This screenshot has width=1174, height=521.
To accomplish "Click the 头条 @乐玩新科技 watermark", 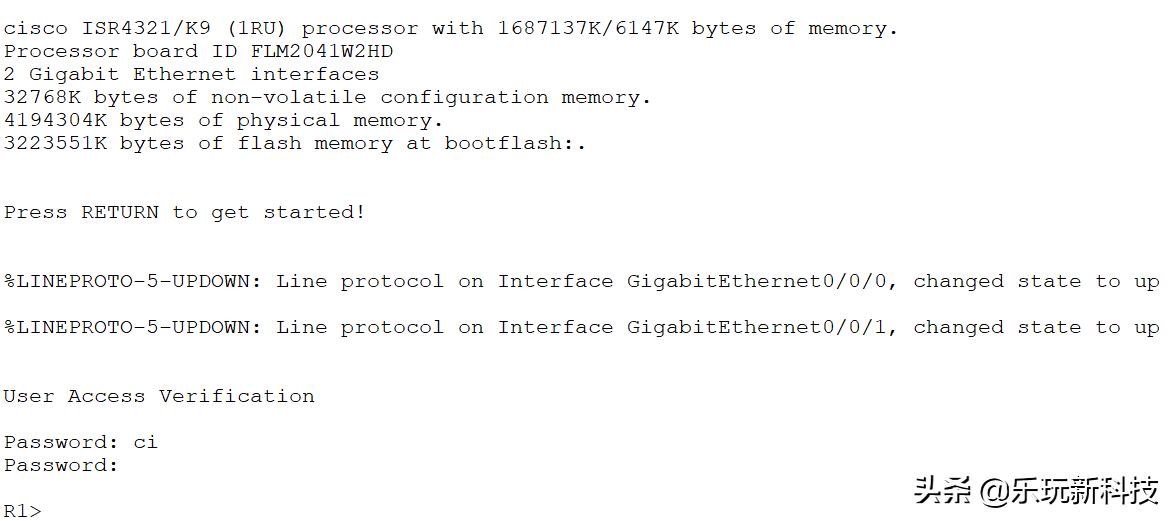I will coord(1035,491).
